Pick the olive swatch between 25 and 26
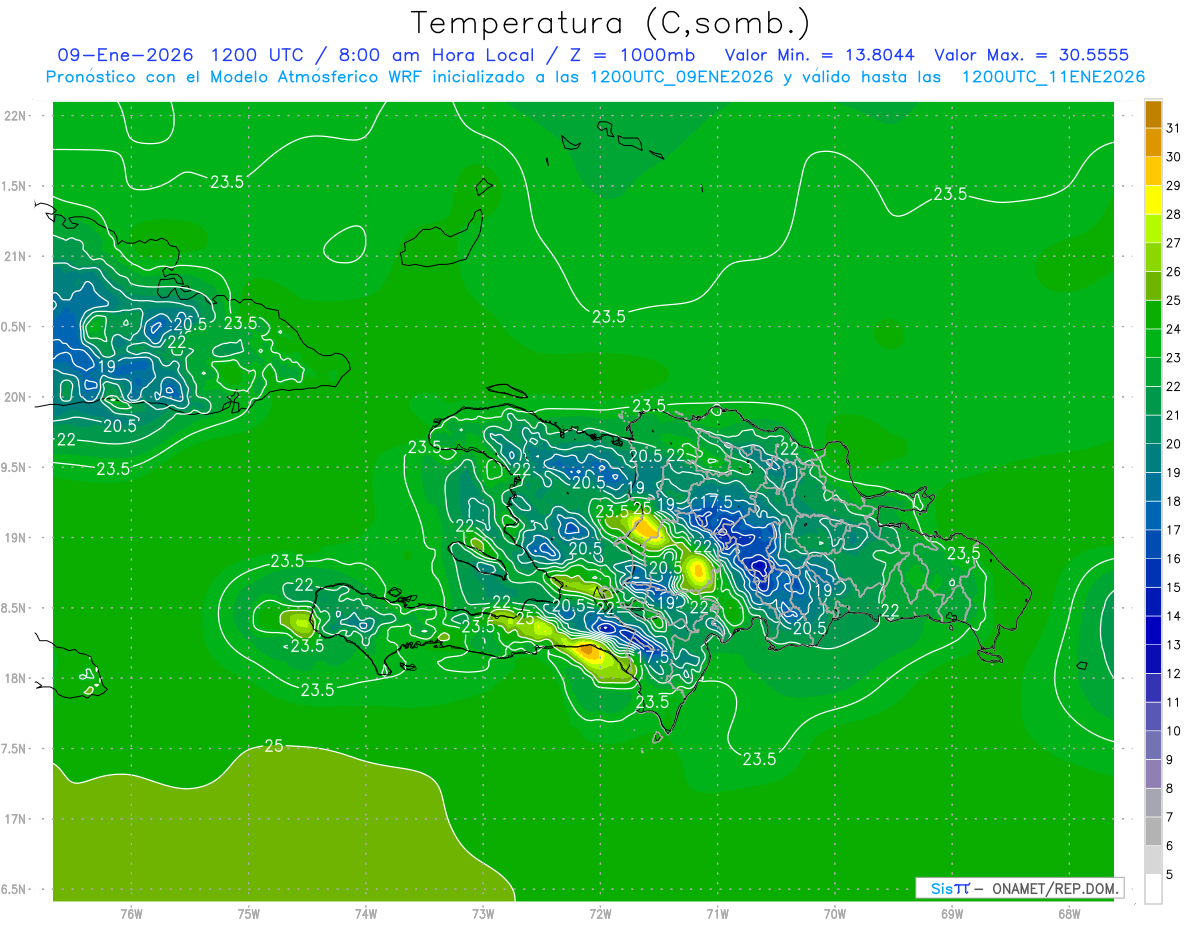Screen dimensions: 1200x927 pyautogui.click(x=1153, y=286)
